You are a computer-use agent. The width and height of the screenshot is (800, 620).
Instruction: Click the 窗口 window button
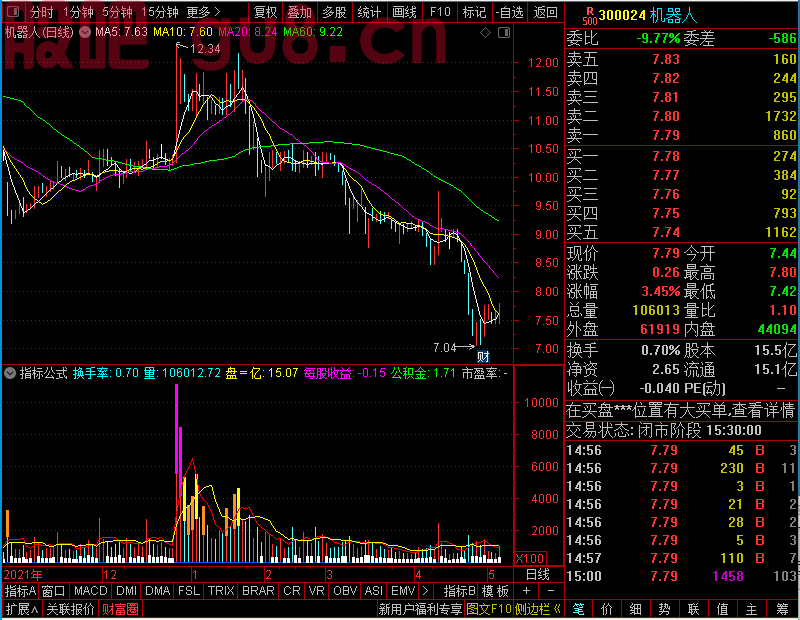pos(54,590)
